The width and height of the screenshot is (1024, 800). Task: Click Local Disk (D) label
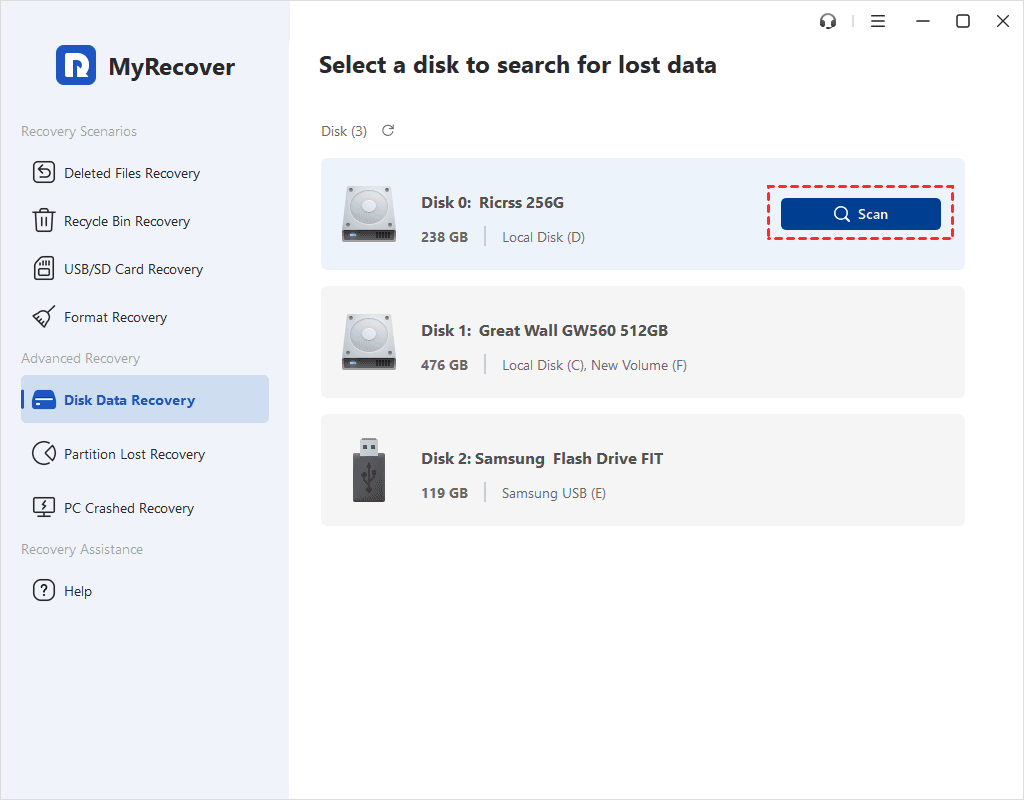pyautogui.click(x=543, y=237)
